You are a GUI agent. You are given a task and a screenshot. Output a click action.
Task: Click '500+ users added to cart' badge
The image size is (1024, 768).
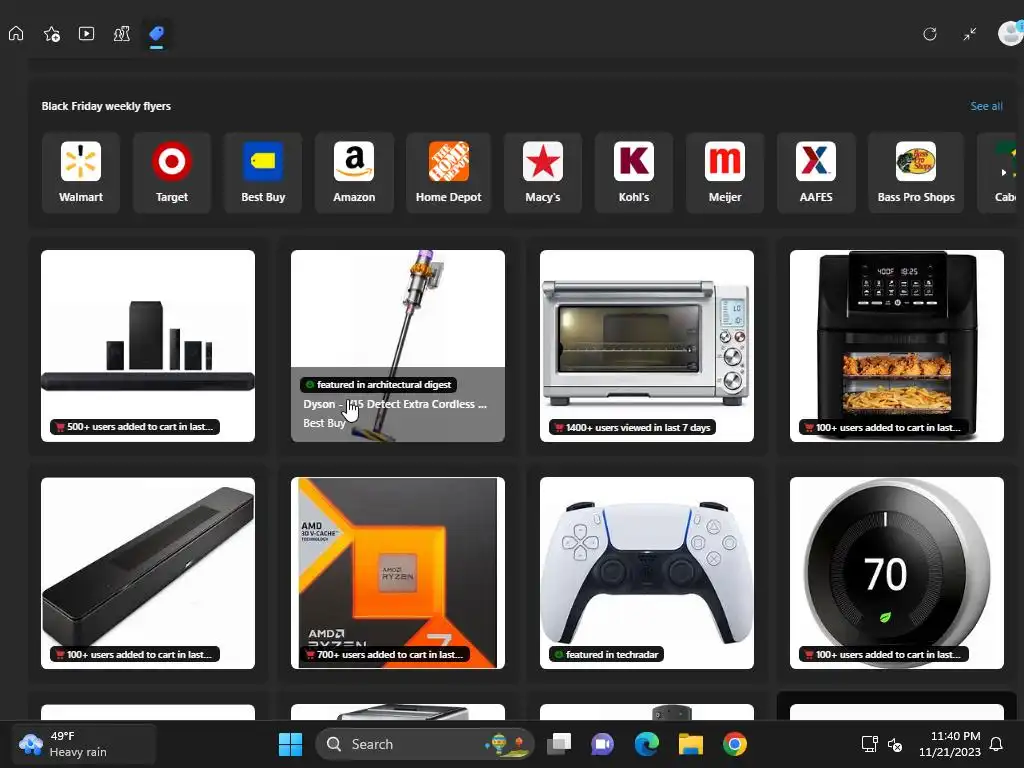135,426
